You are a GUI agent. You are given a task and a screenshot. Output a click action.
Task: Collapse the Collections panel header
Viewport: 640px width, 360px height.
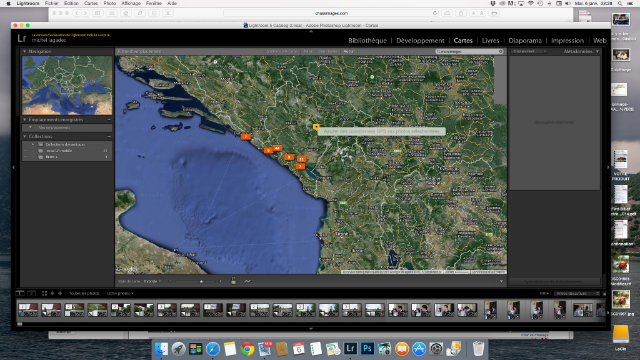point(24,136)
